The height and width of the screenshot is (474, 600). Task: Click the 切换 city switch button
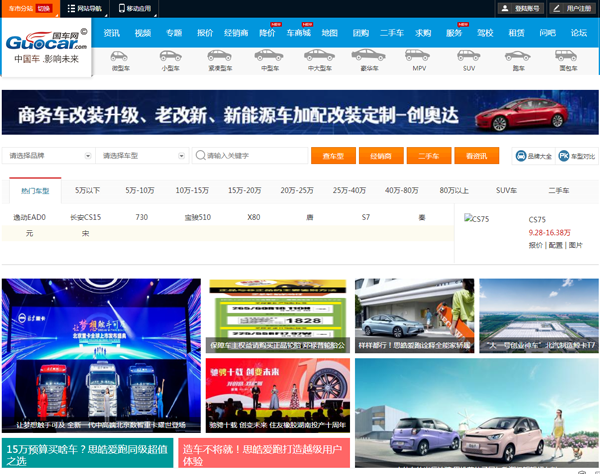pyautogui.click(x=44, y=8)
